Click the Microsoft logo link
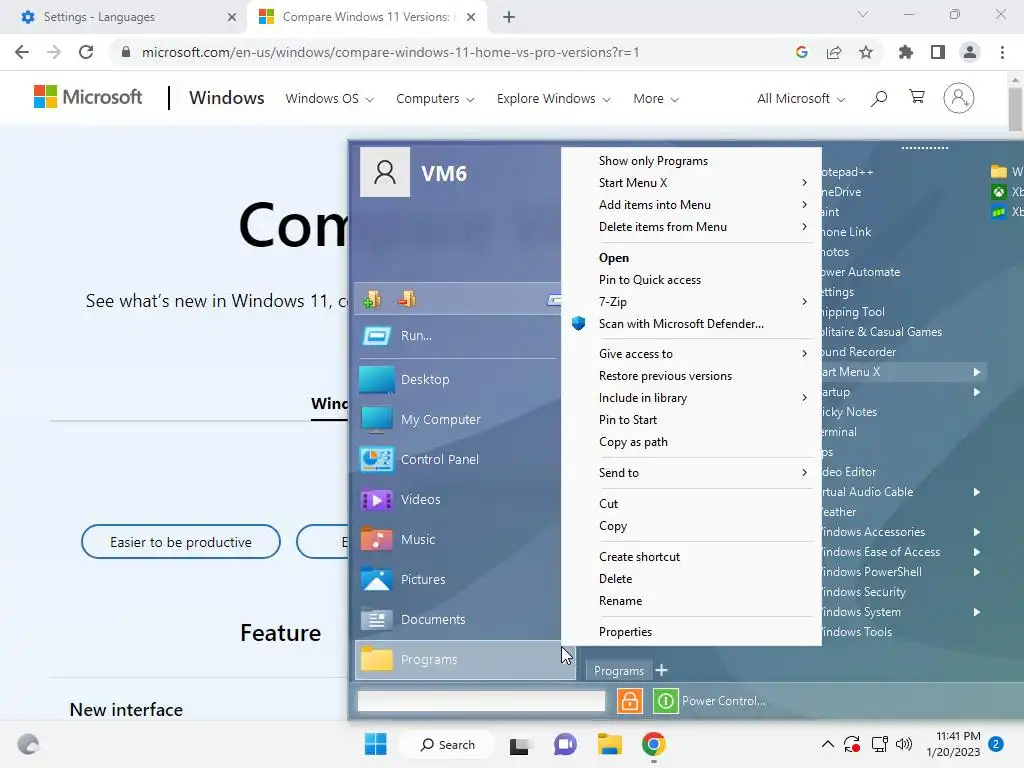Screen dimensions: 1024x768 tap(88, 97)
